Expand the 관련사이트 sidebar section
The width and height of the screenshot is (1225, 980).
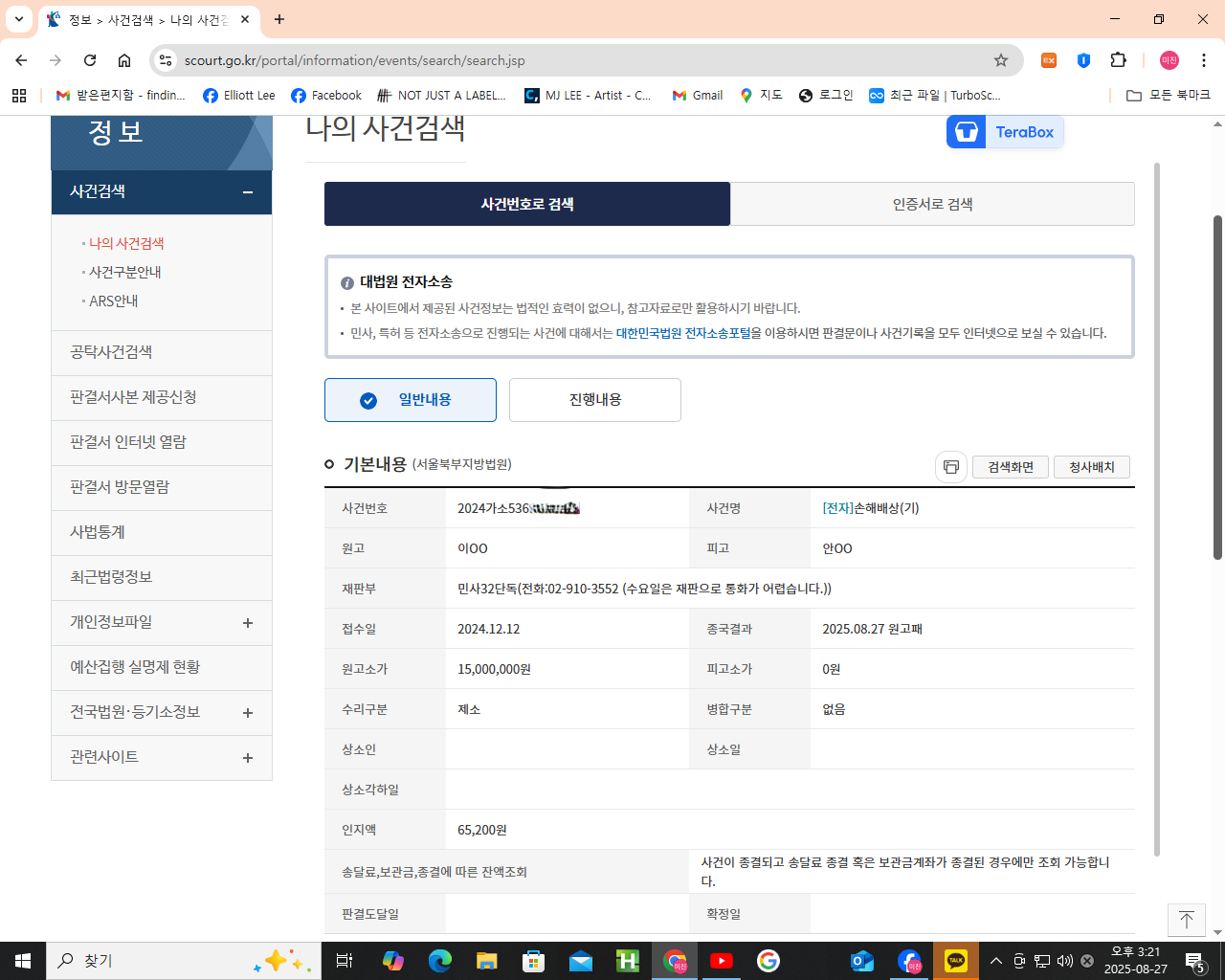point(247,758)
